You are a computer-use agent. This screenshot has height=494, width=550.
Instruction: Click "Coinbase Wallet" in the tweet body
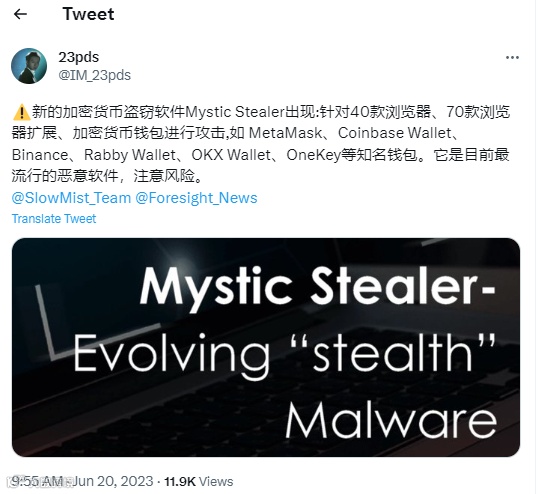[395, 133]
